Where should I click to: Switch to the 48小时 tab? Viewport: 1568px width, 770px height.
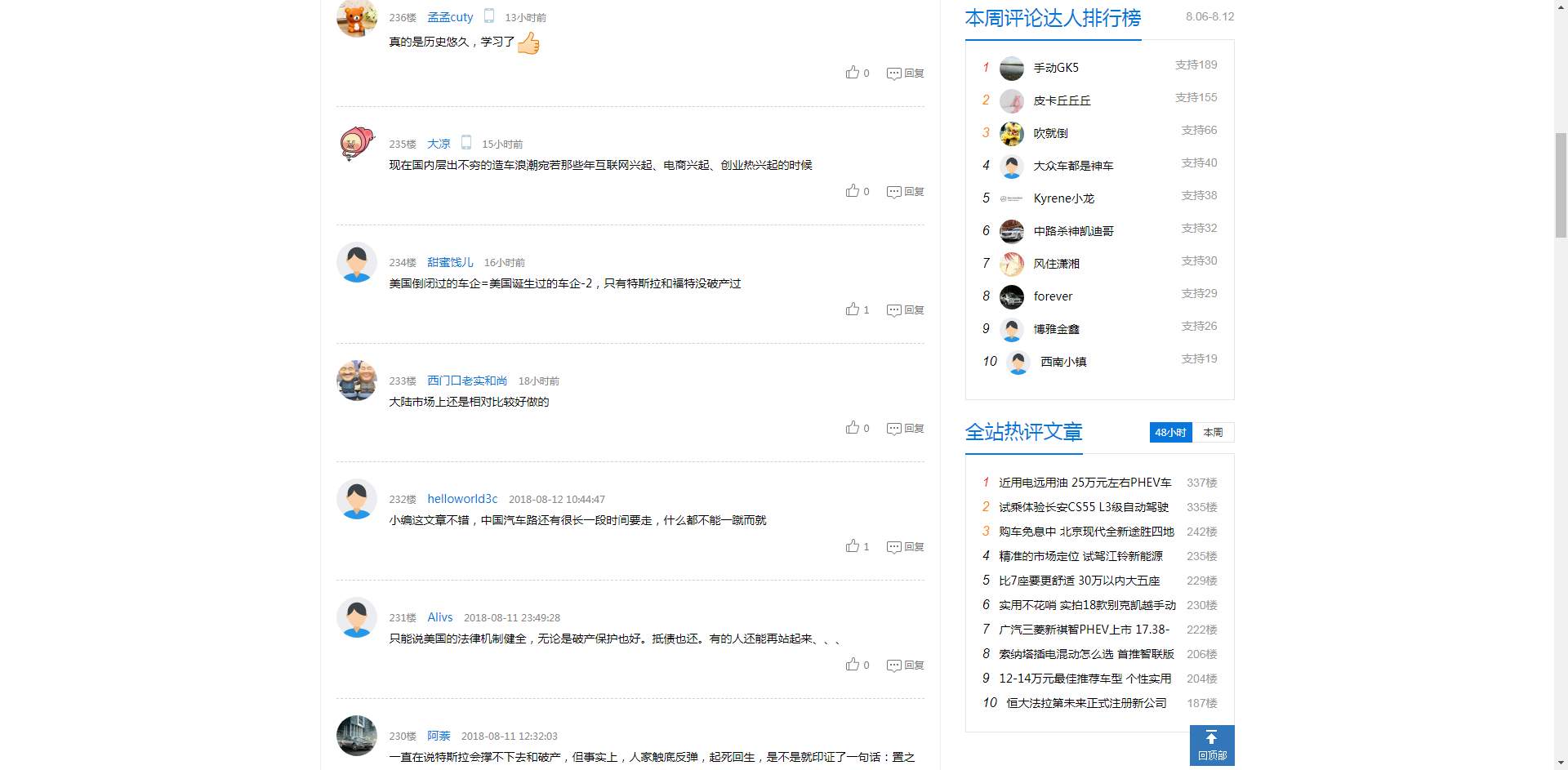(x=1169, y=433)
